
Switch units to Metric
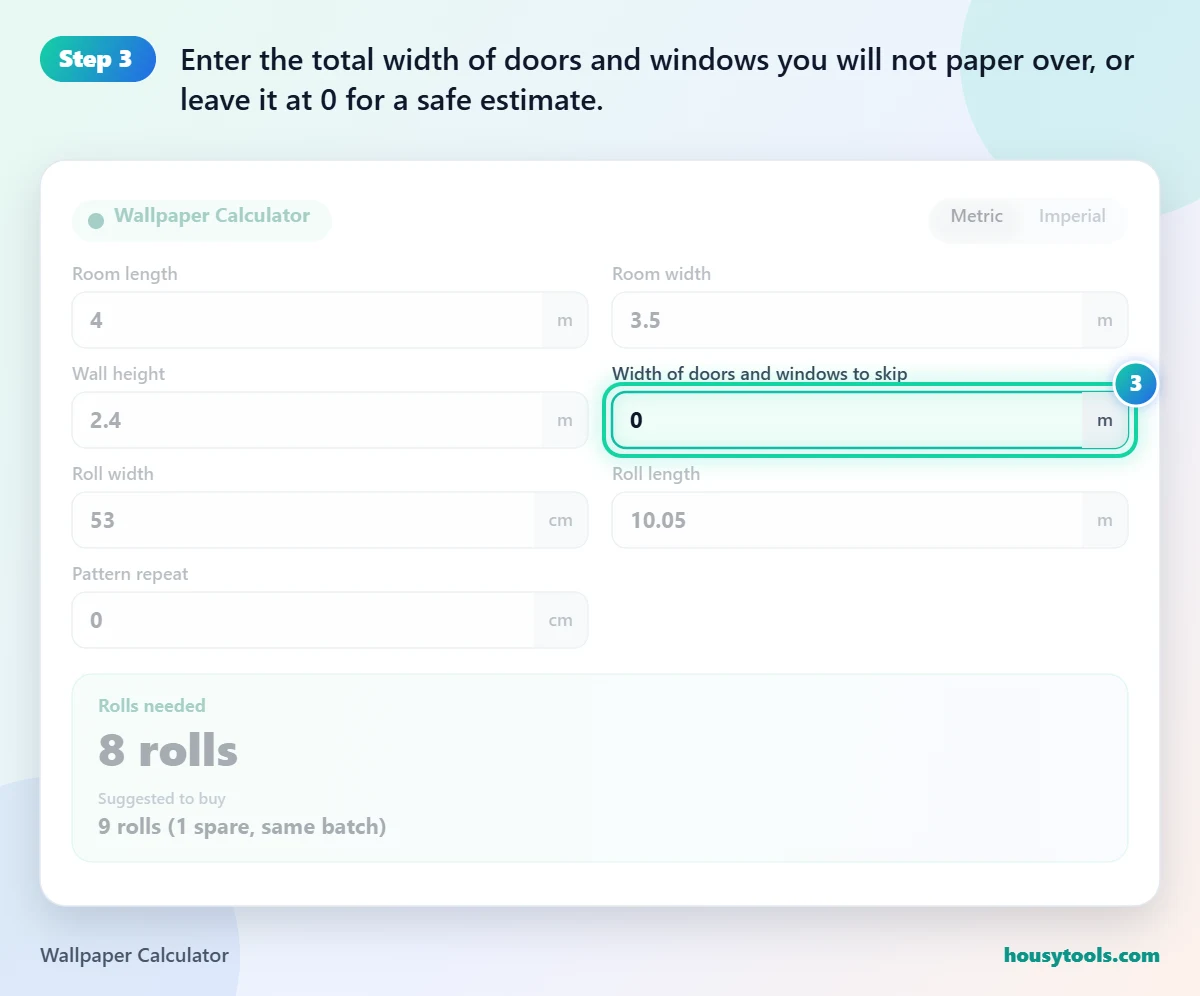coord(976,216)
